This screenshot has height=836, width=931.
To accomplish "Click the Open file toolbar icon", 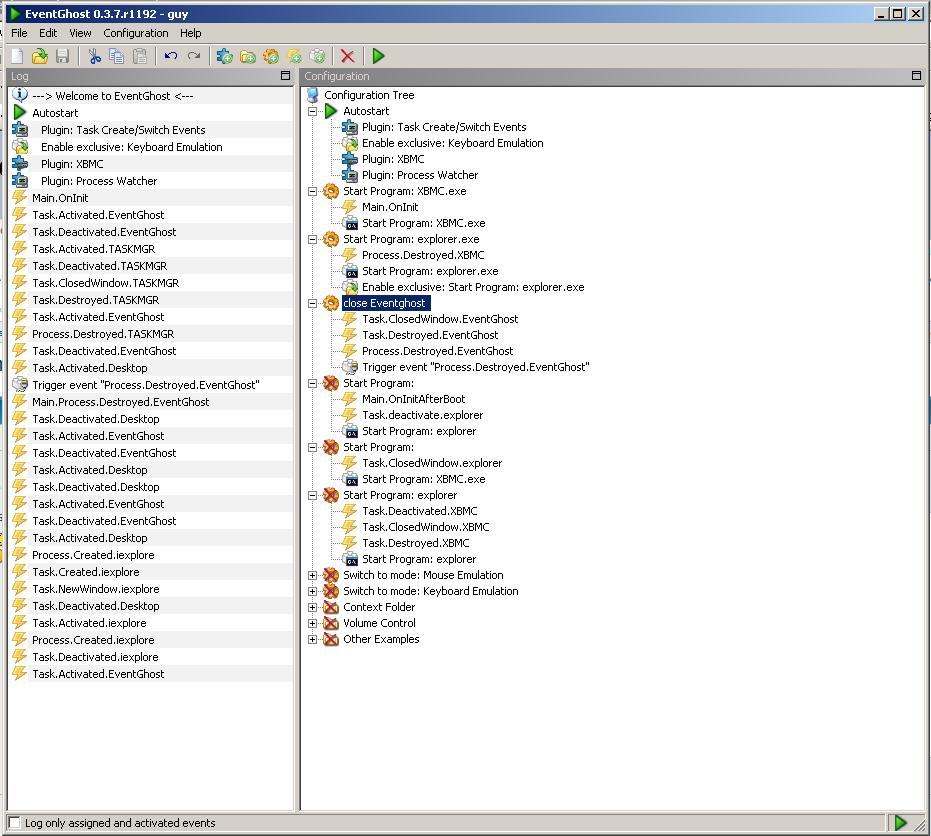I will pos(39,56).
